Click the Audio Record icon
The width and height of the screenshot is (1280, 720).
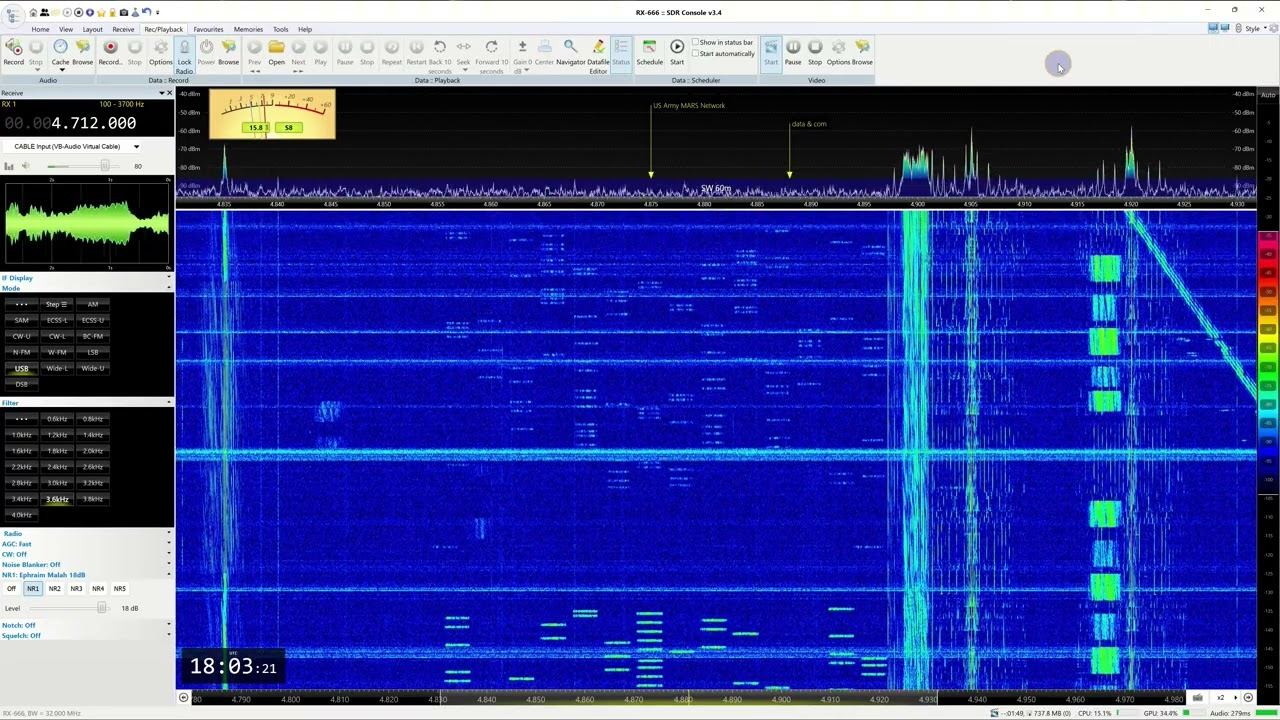point(14,51)
